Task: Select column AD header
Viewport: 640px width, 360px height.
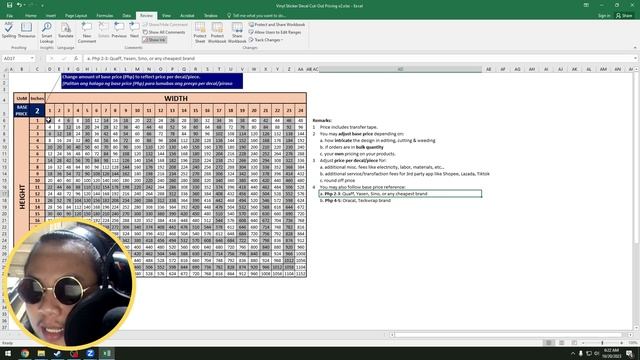Action: 400,69
